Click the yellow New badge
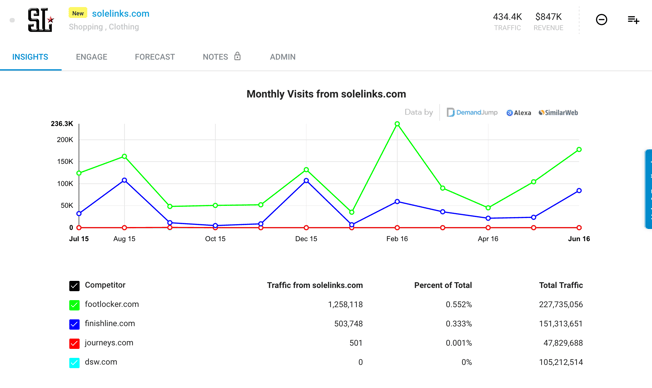Screen dimensions: 652x388 pos(78,13)
